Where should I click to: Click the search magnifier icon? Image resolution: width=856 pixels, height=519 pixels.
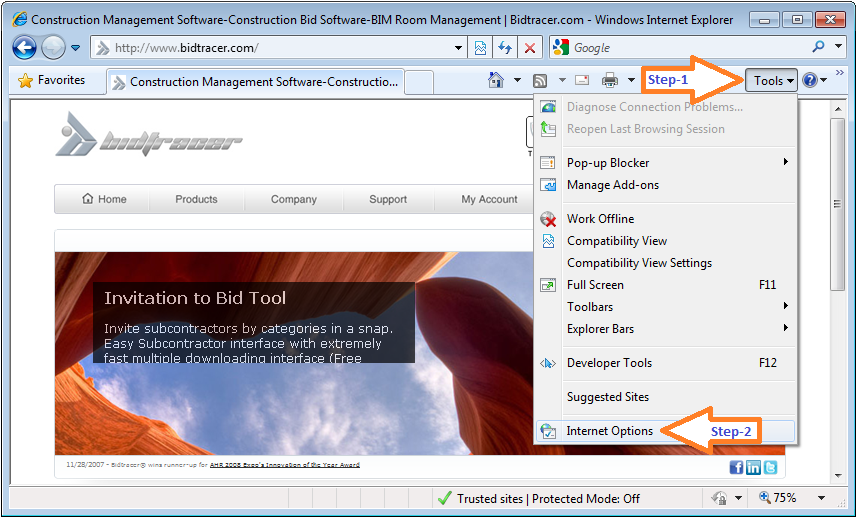pos(818,47)
